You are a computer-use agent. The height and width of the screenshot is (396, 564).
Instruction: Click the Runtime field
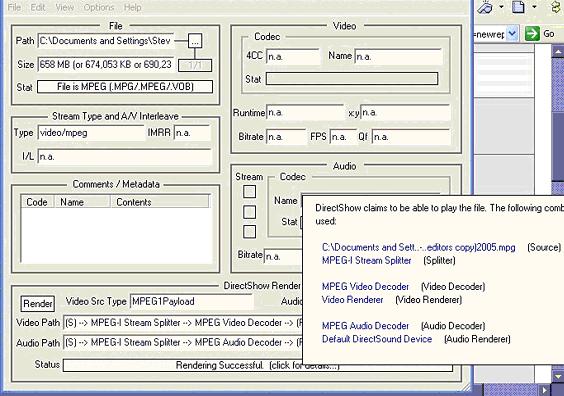point(305,113)
